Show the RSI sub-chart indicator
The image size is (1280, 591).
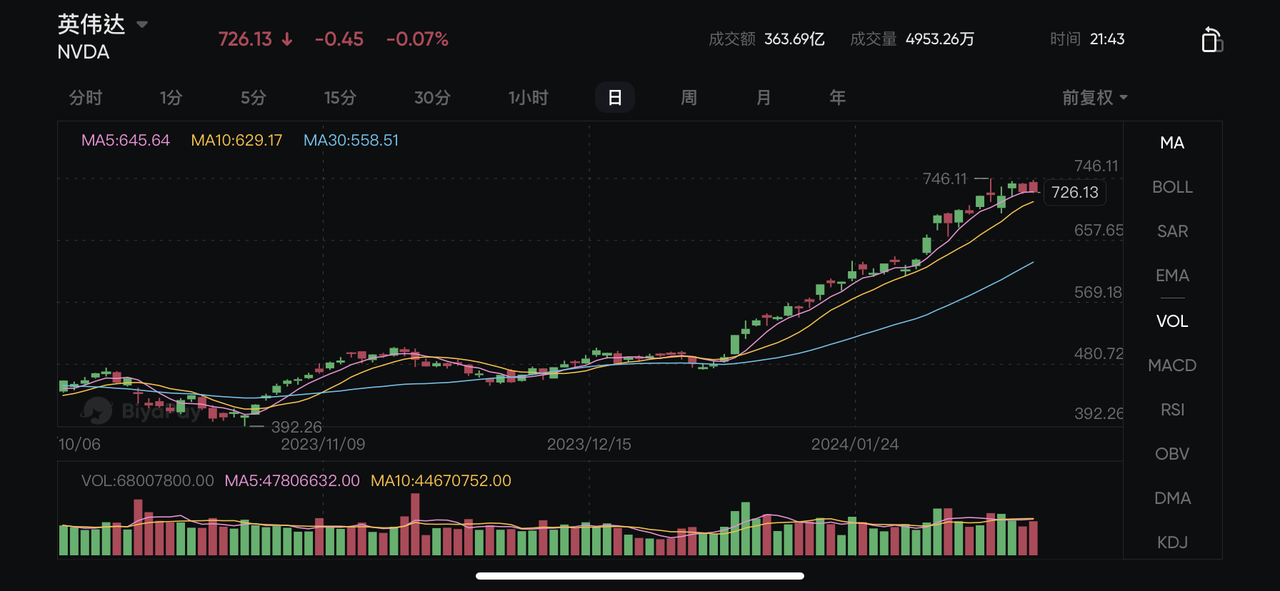point(1172,409)
